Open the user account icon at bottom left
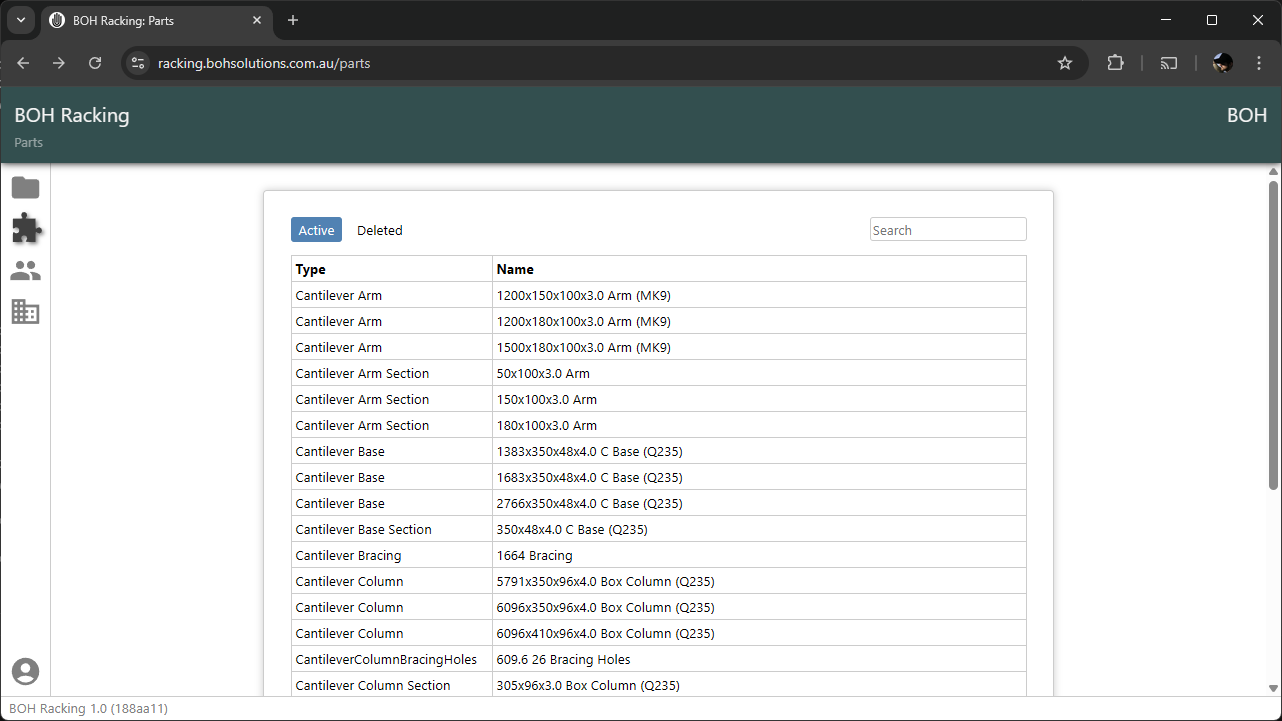Viewport: 1282px width, 721px height. tap(25, 672)
